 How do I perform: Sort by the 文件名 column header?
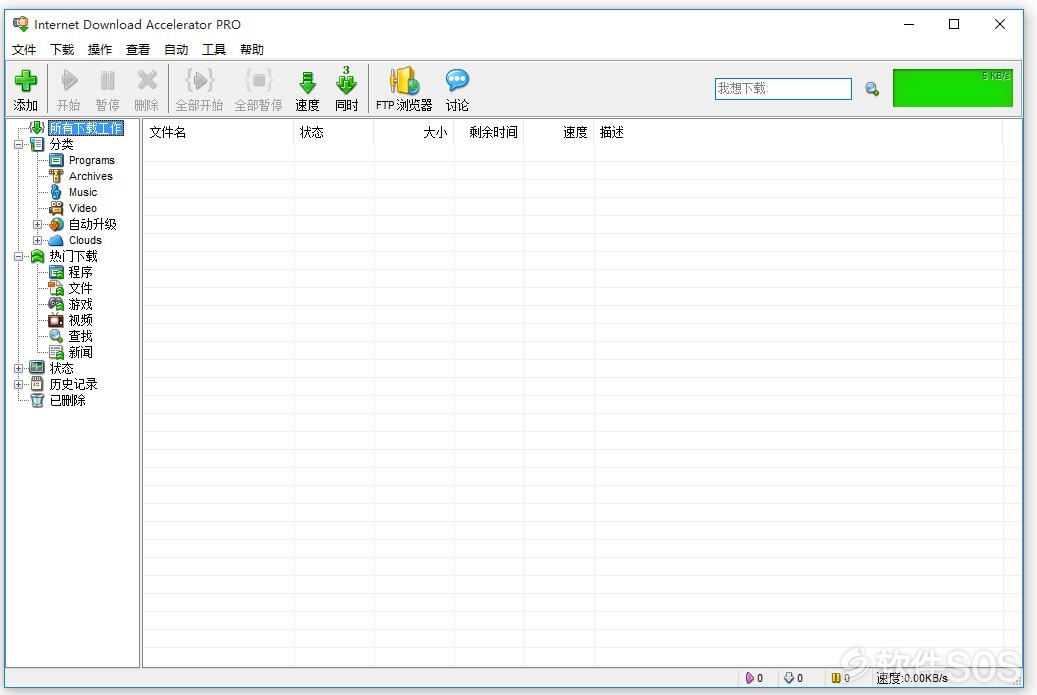tap(218, 132)
